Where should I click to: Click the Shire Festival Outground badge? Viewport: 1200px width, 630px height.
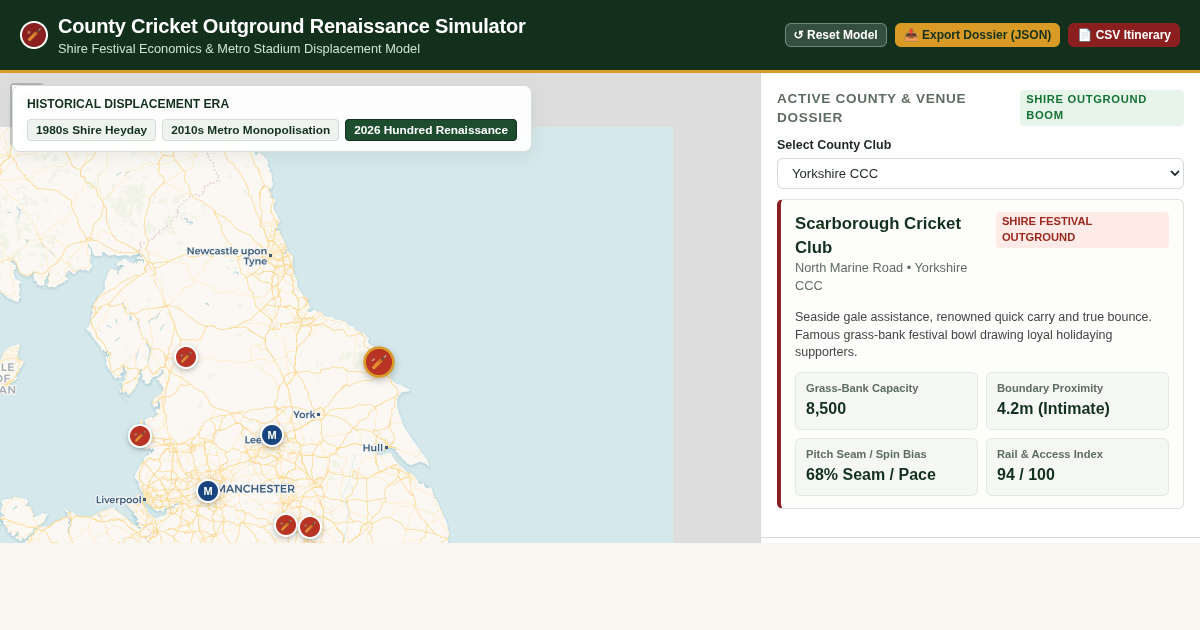[1082, 229]
